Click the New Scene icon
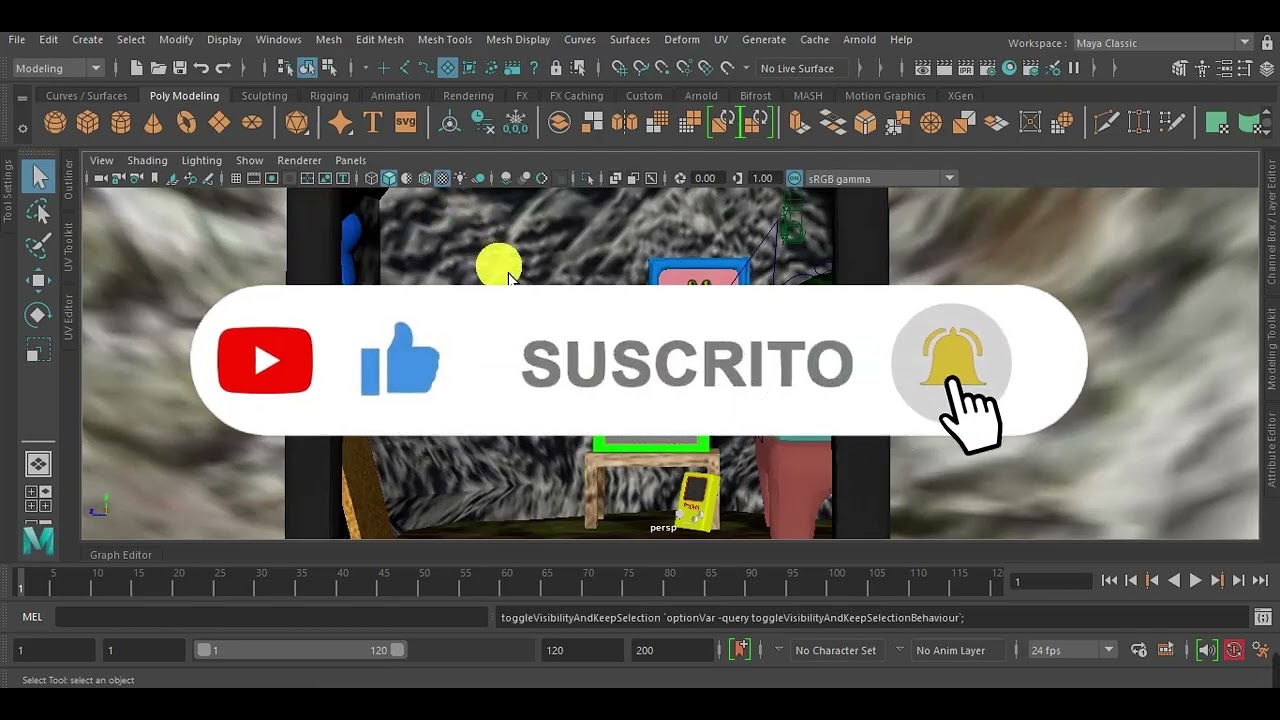The height and width of the screenshot is (720, 1280). click(x=136, y=68)
